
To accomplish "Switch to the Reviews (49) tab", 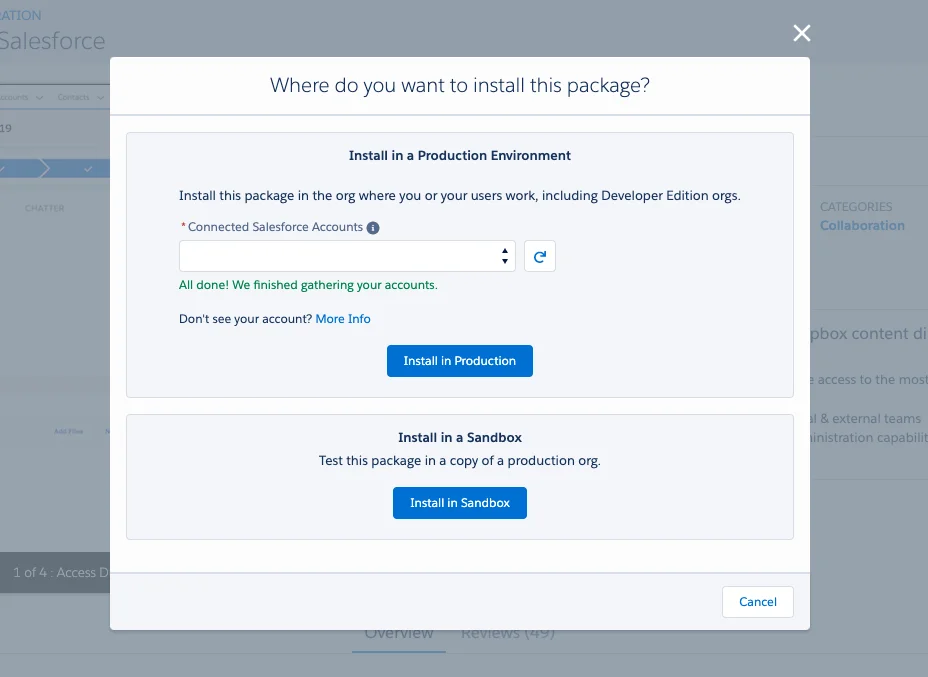I will [x=509, y=632].
